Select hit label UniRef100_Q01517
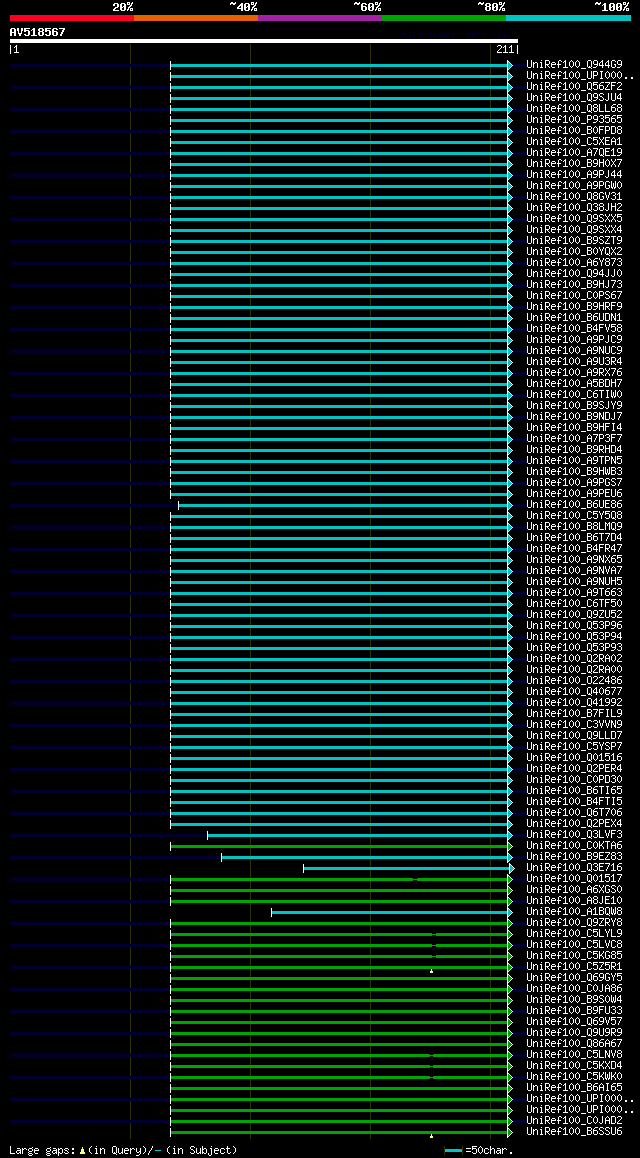The width and height of the screenshot is (640, 1158). (574, 878)
